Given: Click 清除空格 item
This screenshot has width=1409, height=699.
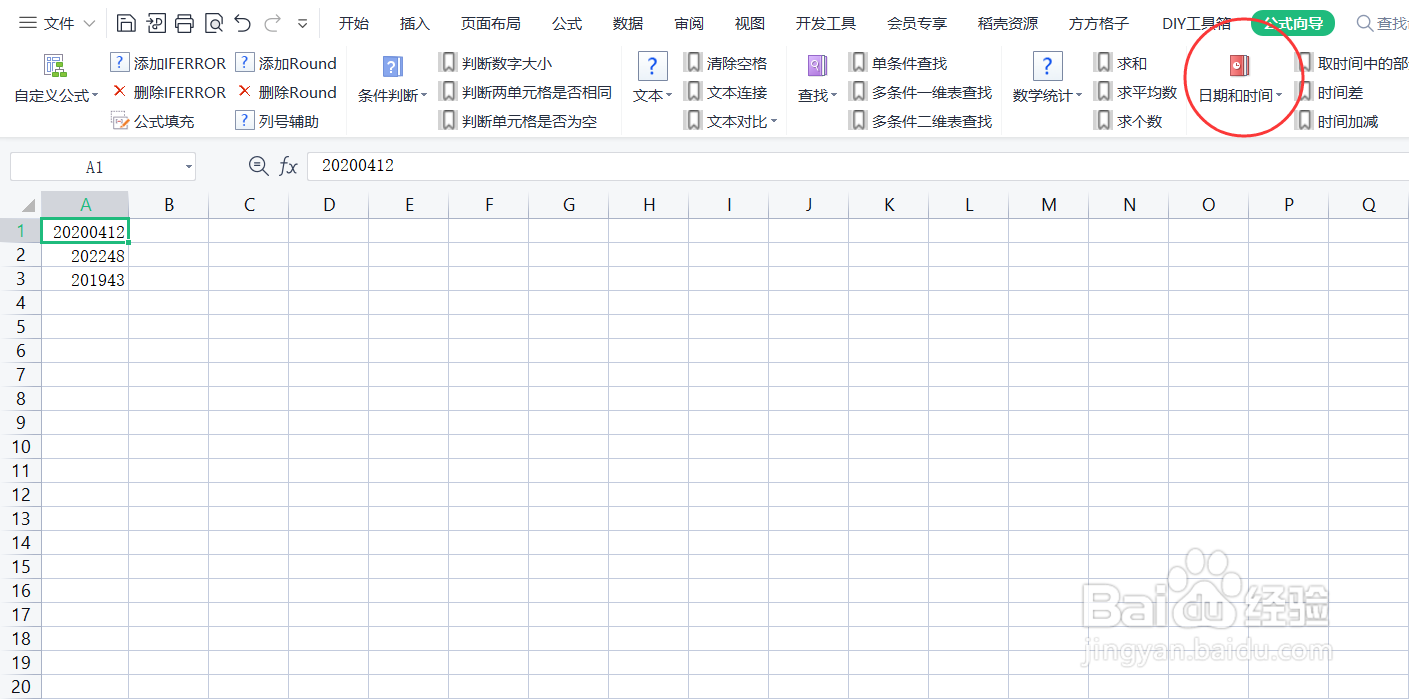Looking at the screenshot, I should [725, 63].
